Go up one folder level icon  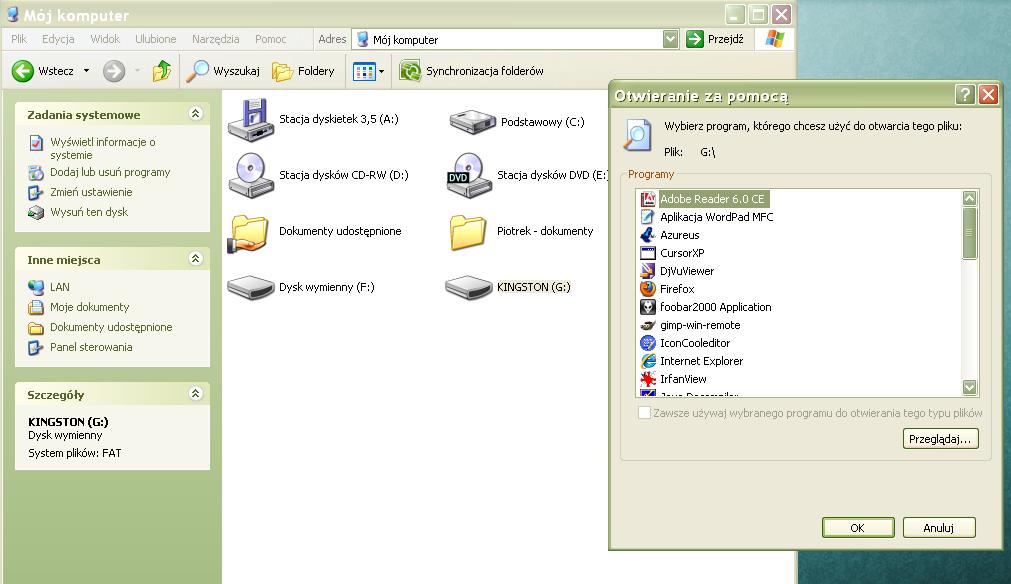162,71
